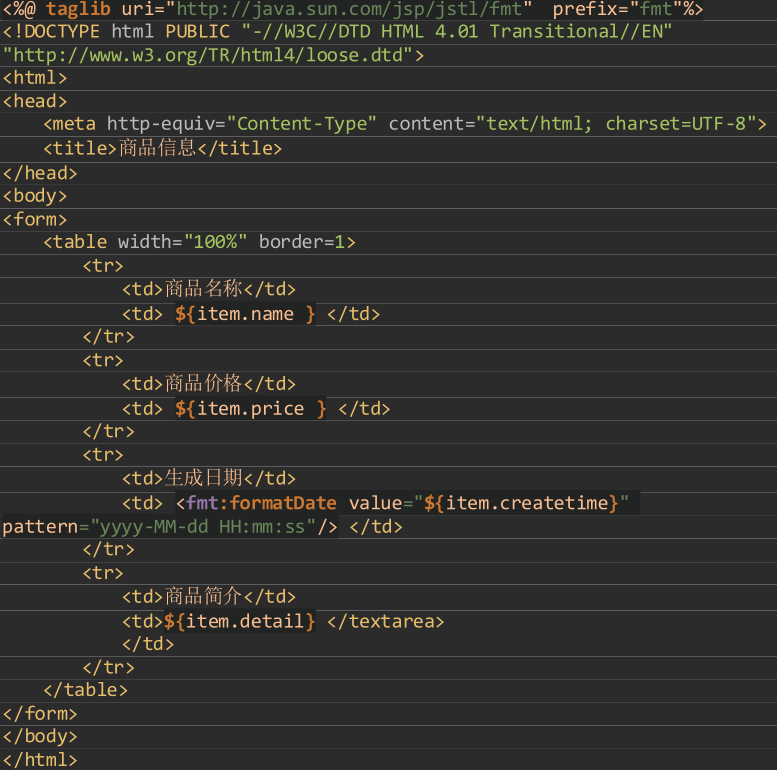Click the closing </body> tag
The image size is (777, 770).
tap(40, 737)
